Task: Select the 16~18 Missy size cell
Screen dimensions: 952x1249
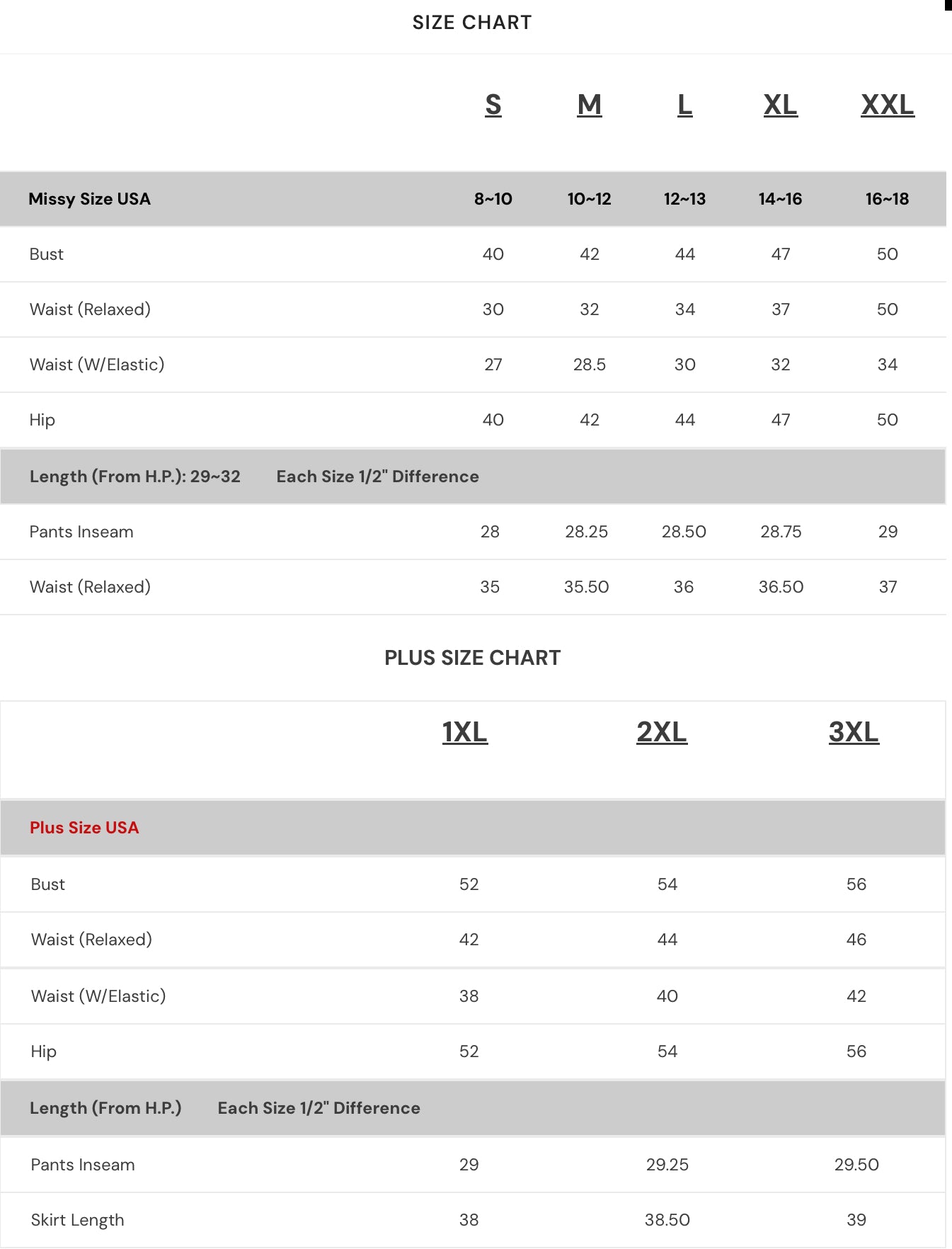Action: coord(887,199)
